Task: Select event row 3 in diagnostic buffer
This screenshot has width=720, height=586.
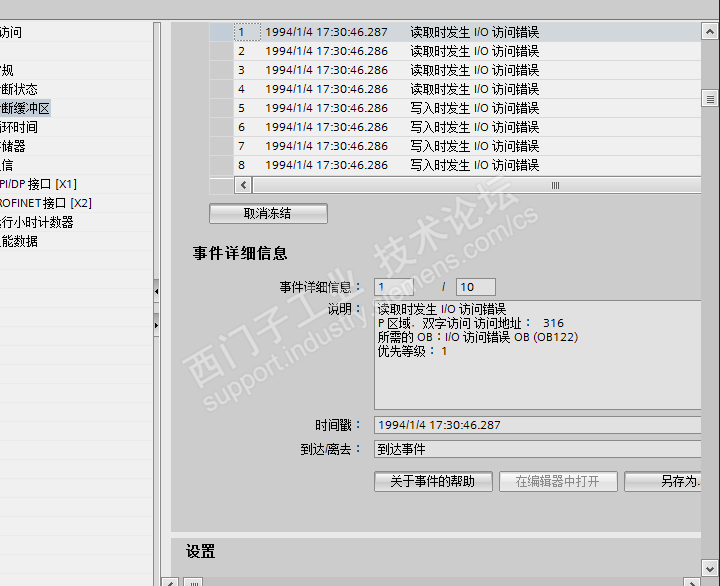Action: pyautogui.click(x=456, y=70)
